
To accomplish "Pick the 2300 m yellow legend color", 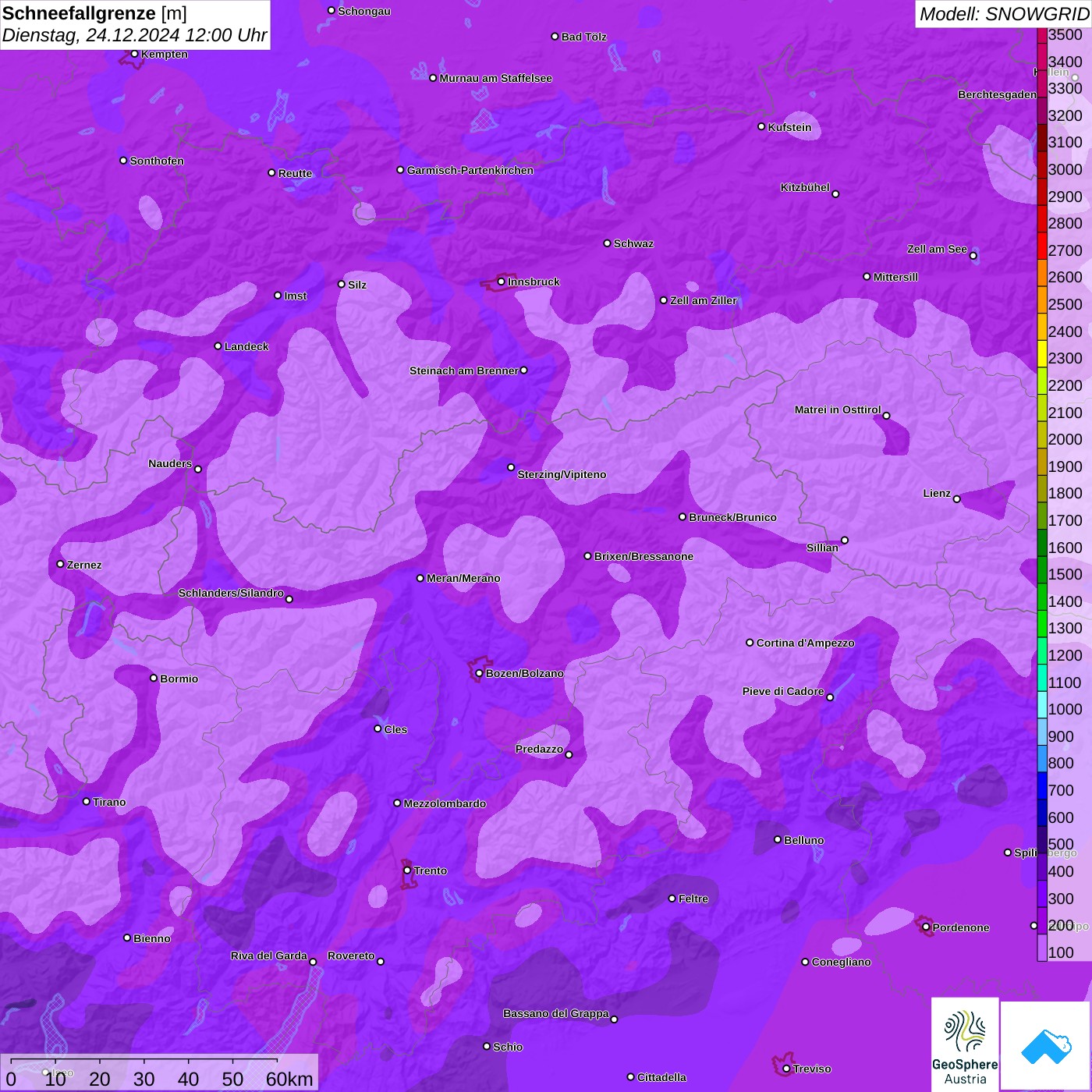I will pyautogui.click(x=1042, y=353).
